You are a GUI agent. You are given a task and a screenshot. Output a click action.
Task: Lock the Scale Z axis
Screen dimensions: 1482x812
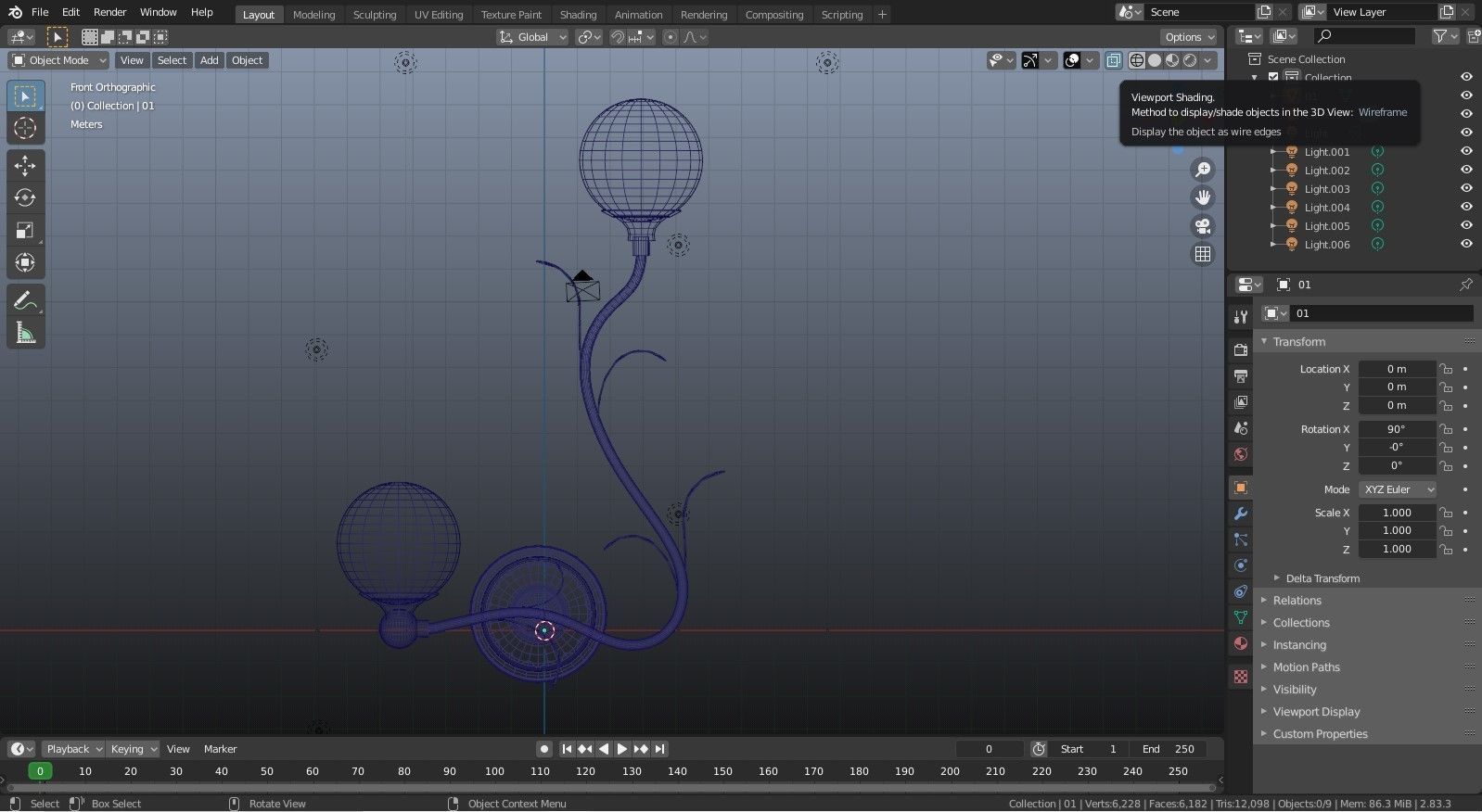[1446, 549]
